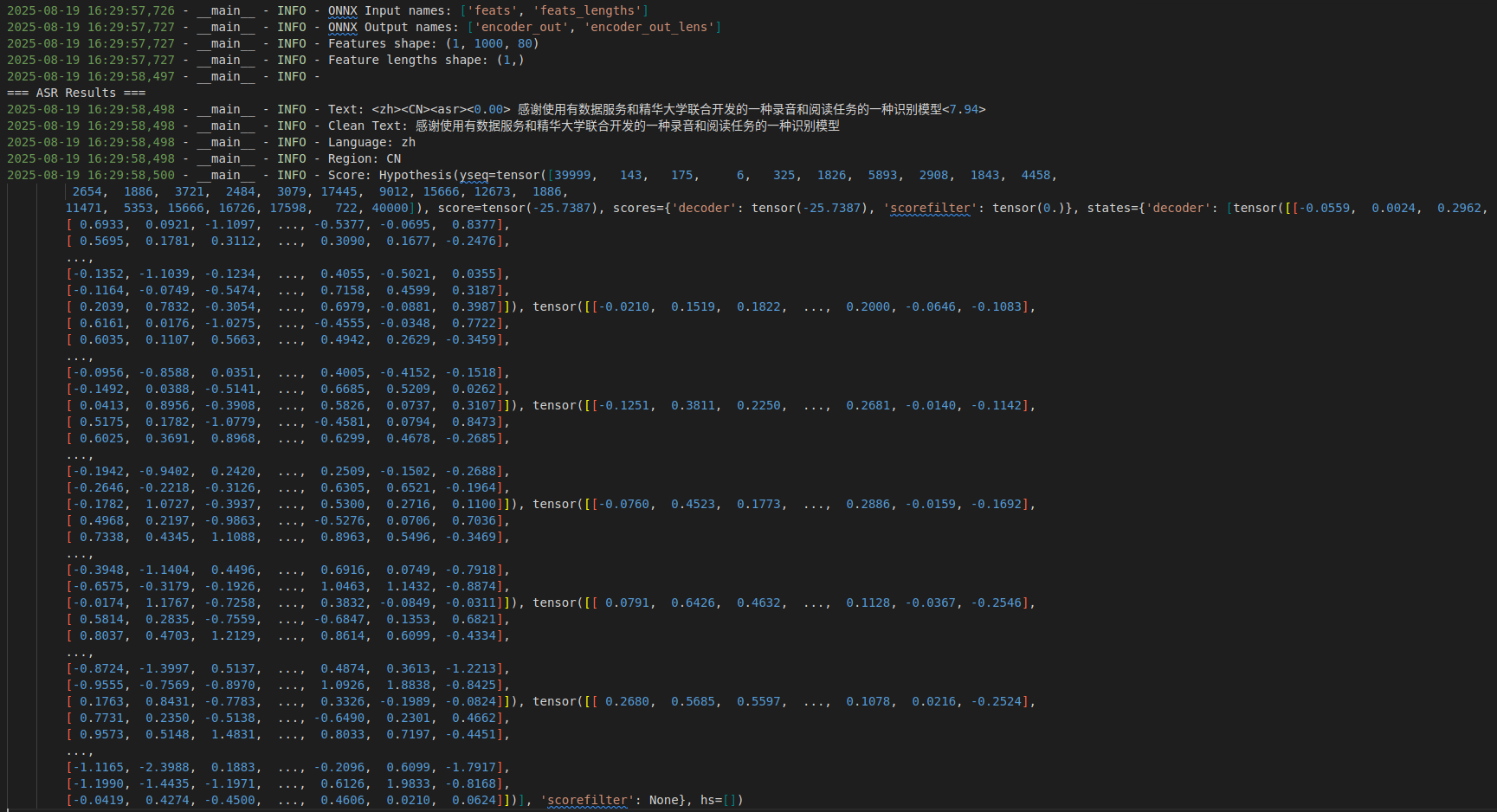Select the token id '17445'

[x=339, y=191]
